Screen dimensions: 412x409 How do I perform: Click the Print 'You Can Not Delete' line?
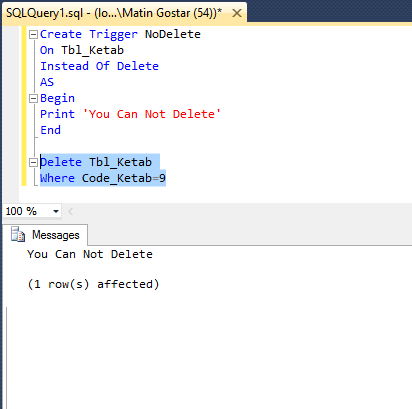[x=130, y=114]
